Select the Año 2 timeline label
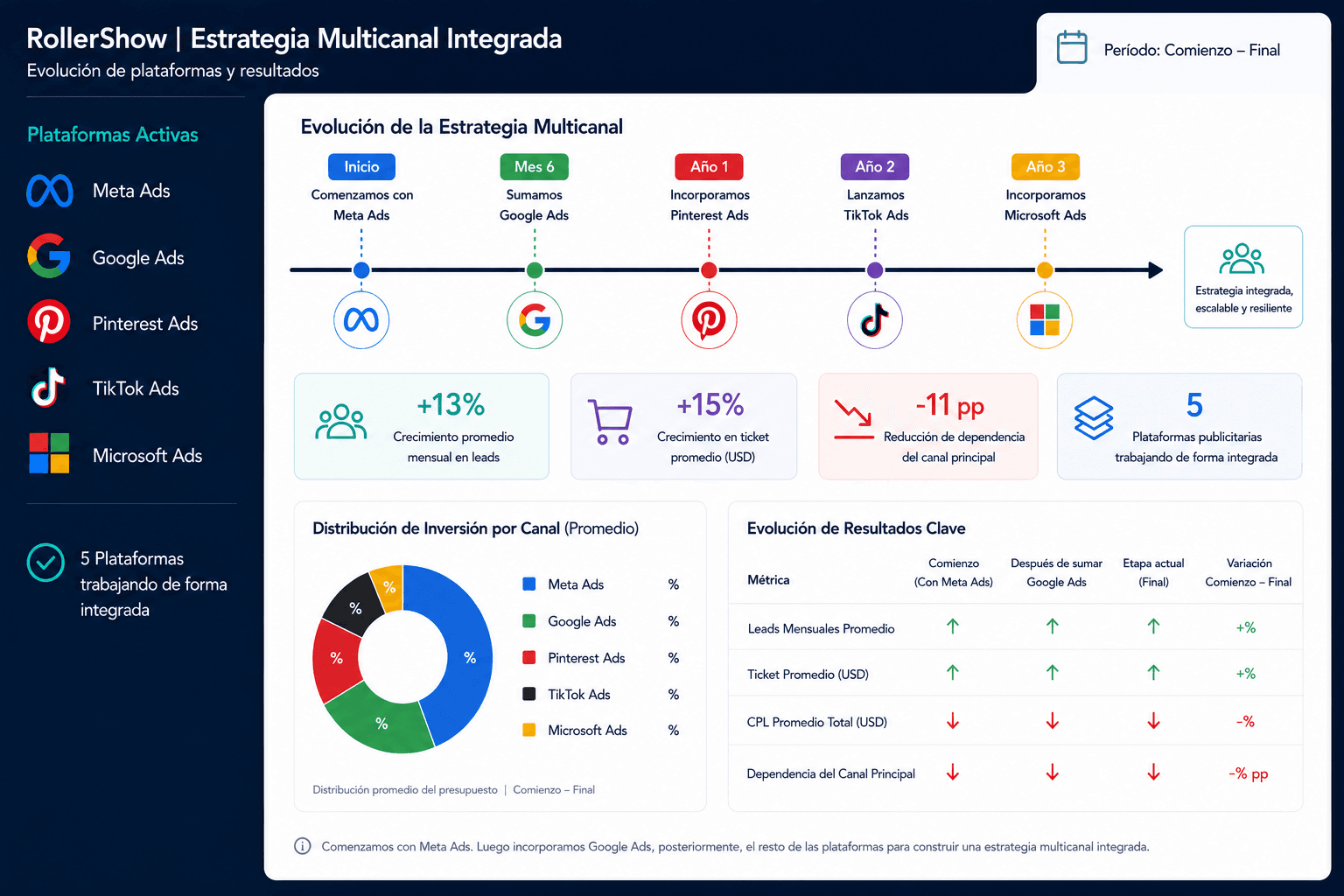 pos(875,166)
